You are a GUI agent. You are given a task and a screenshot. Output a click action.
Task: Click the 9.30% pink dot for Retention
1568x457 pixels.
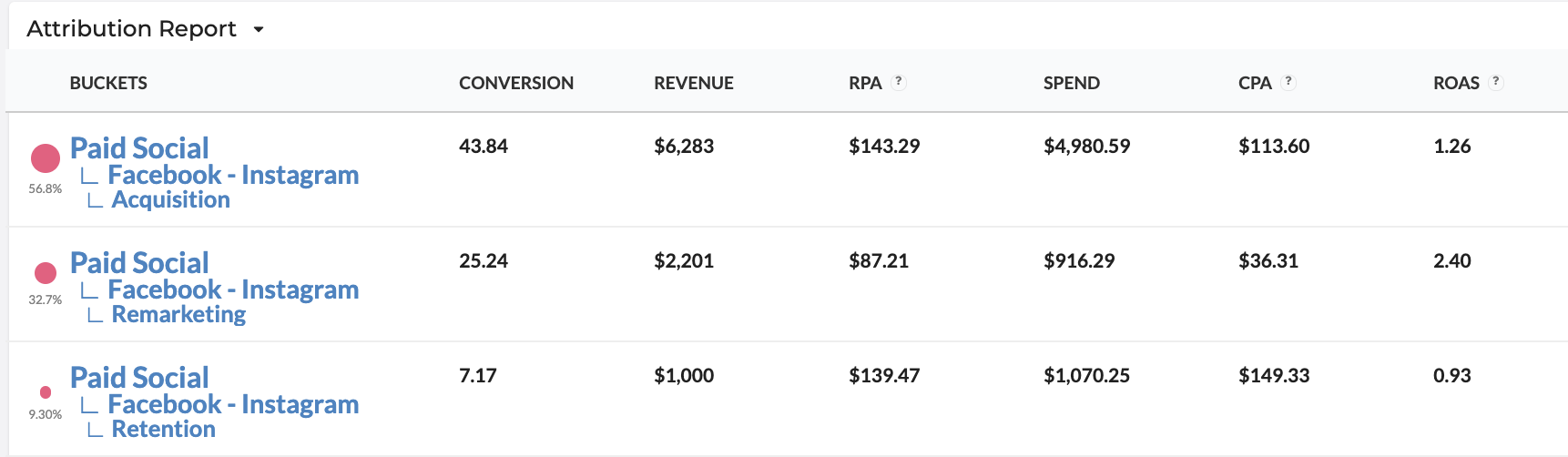click(x=46, y=392)
